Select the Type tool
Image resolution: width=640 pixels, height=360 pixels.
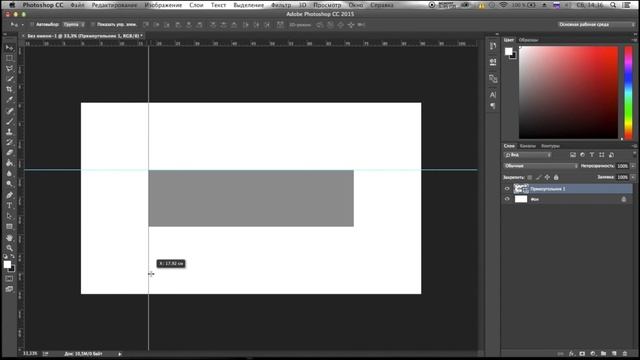[x=9, y=205]
